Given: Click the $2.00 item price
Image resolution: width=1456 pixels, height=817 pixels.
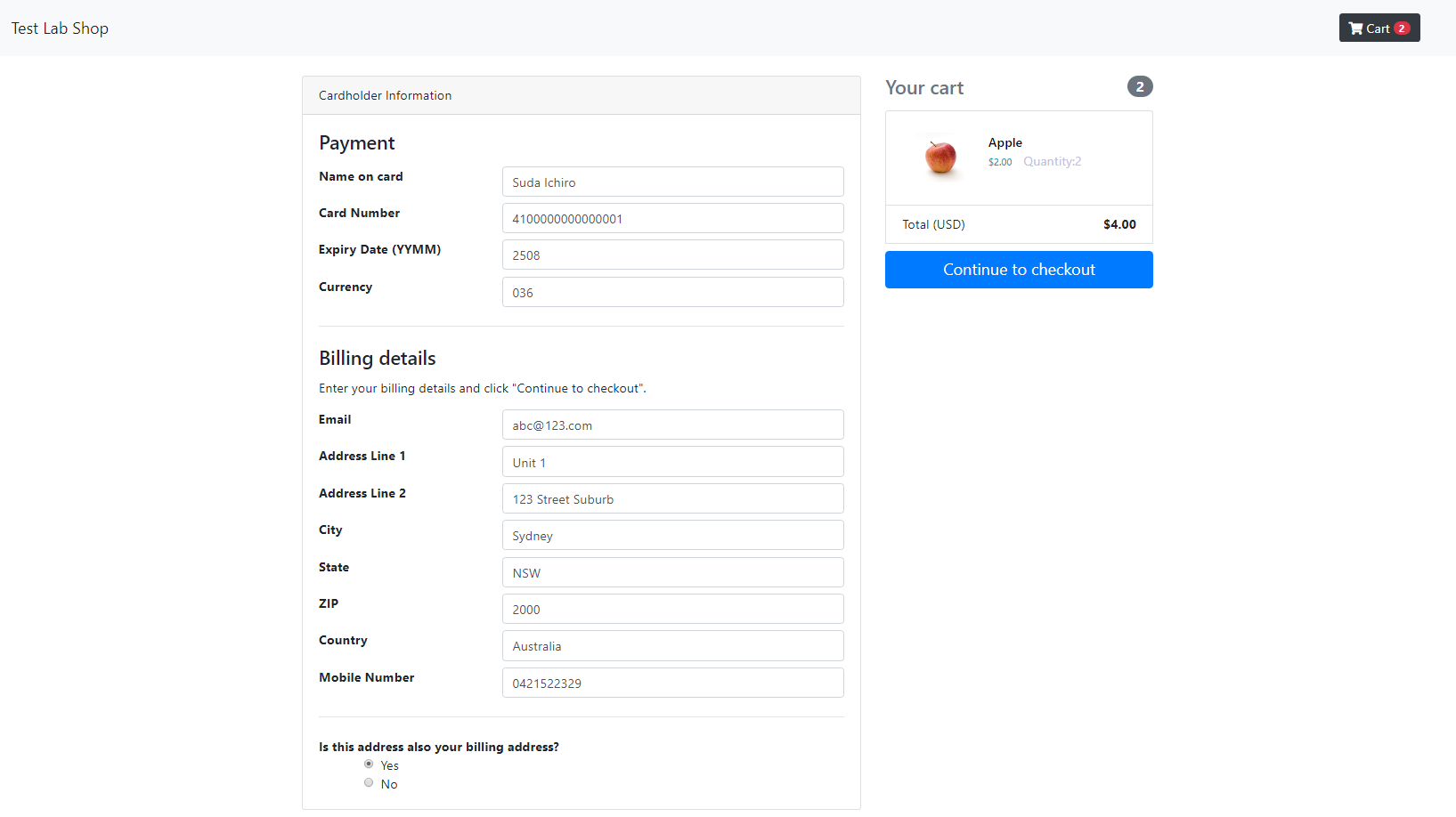Looking at the screenshot, I should (x=999, y=162).
